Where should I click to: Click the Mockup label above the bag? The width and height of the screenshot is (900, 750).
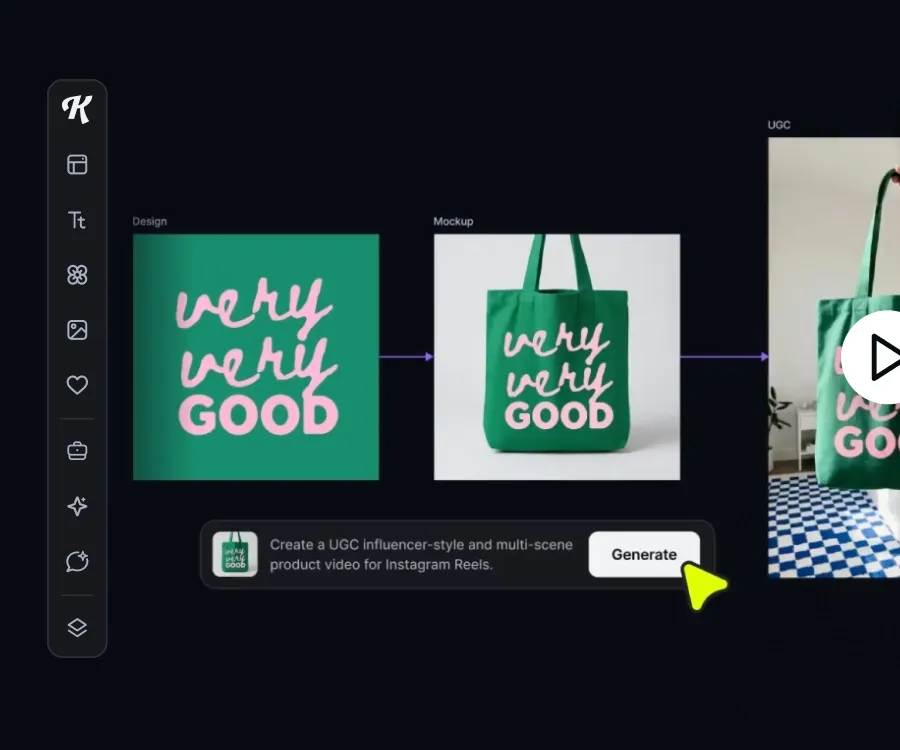point(453,221)
